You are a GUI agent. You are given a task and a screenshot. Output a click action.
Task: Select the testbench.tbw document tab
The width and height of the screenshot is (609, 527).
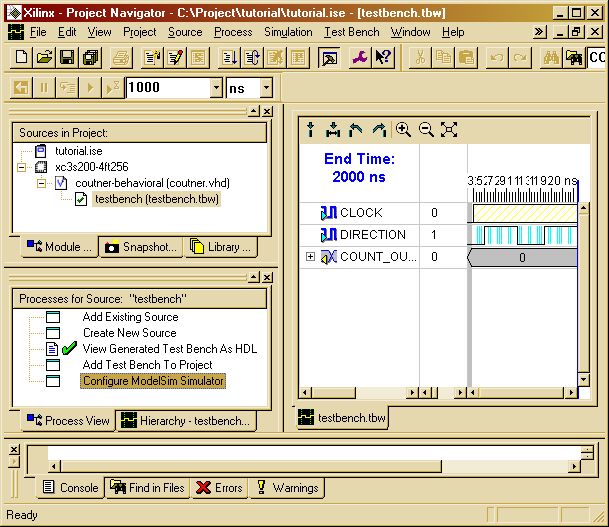point(342,418)
